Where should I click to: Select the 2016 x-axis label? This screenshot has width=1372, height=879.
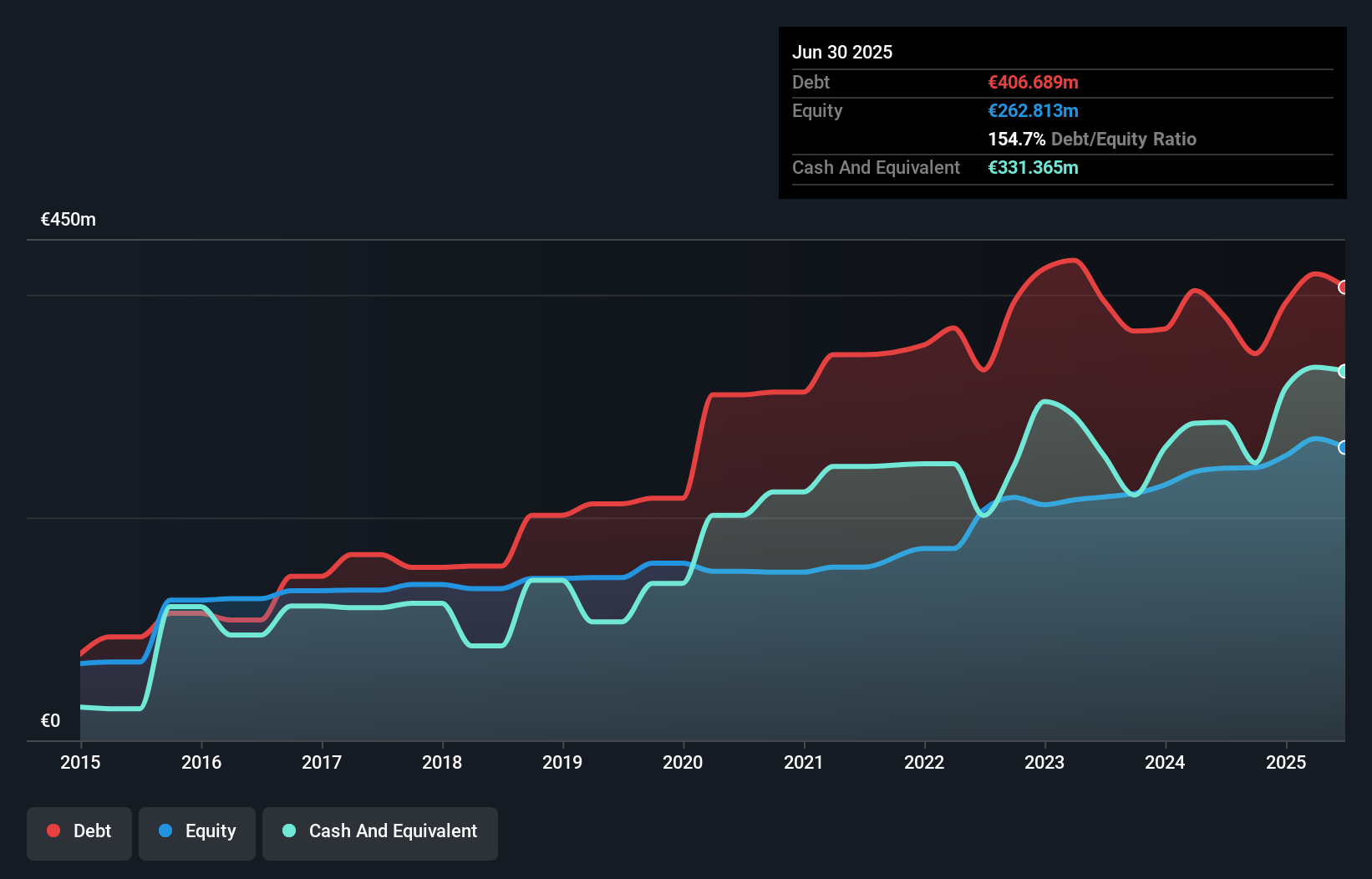coord(201,762)
